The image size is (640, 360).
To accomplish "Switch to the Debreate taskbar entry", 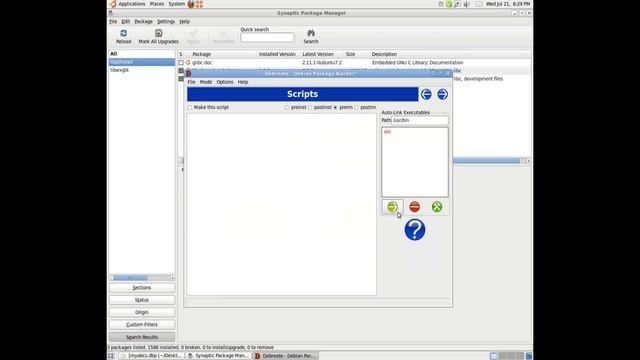I will pos(285,356).
